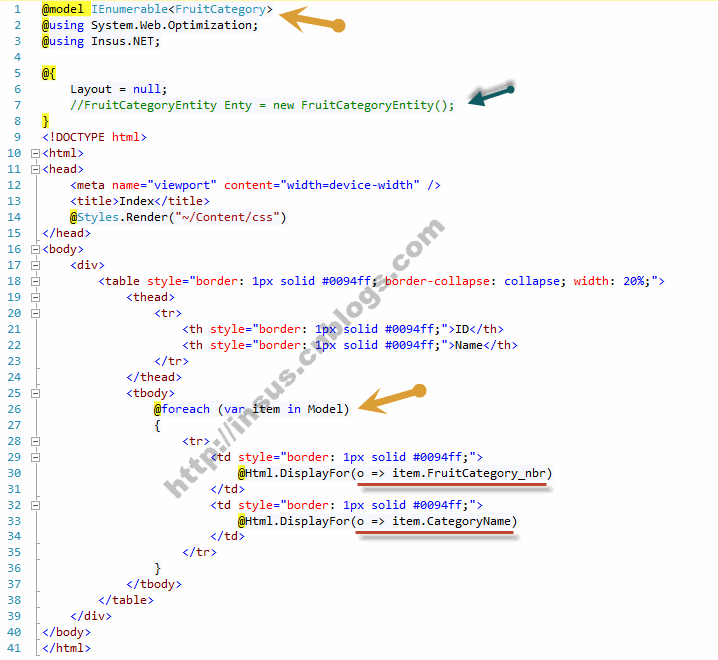Collapse the <tr> block on line 20

(x=35, y=314)
